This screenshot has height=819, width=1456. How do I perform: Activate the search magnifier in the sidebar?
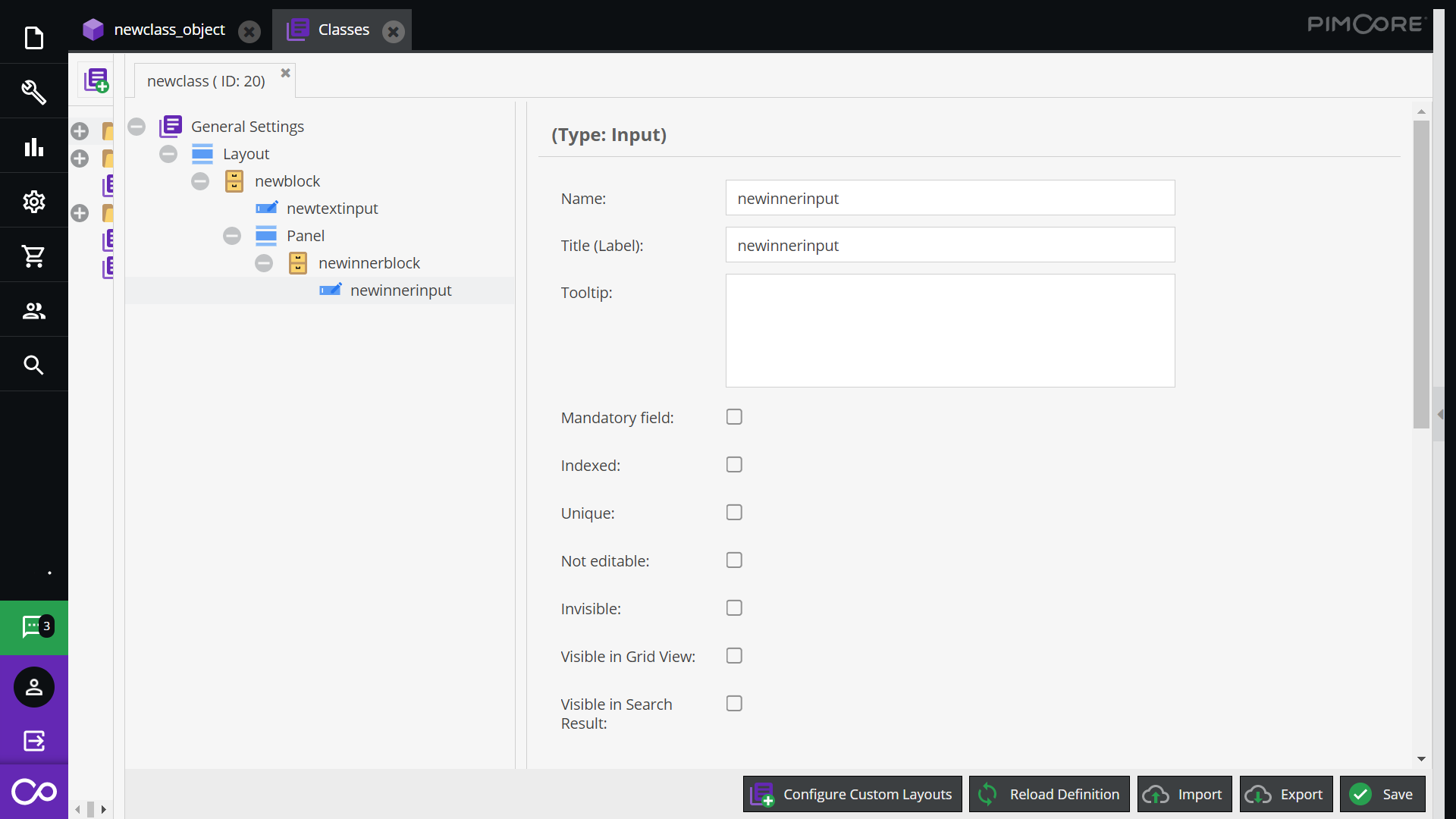coord(34,364)
